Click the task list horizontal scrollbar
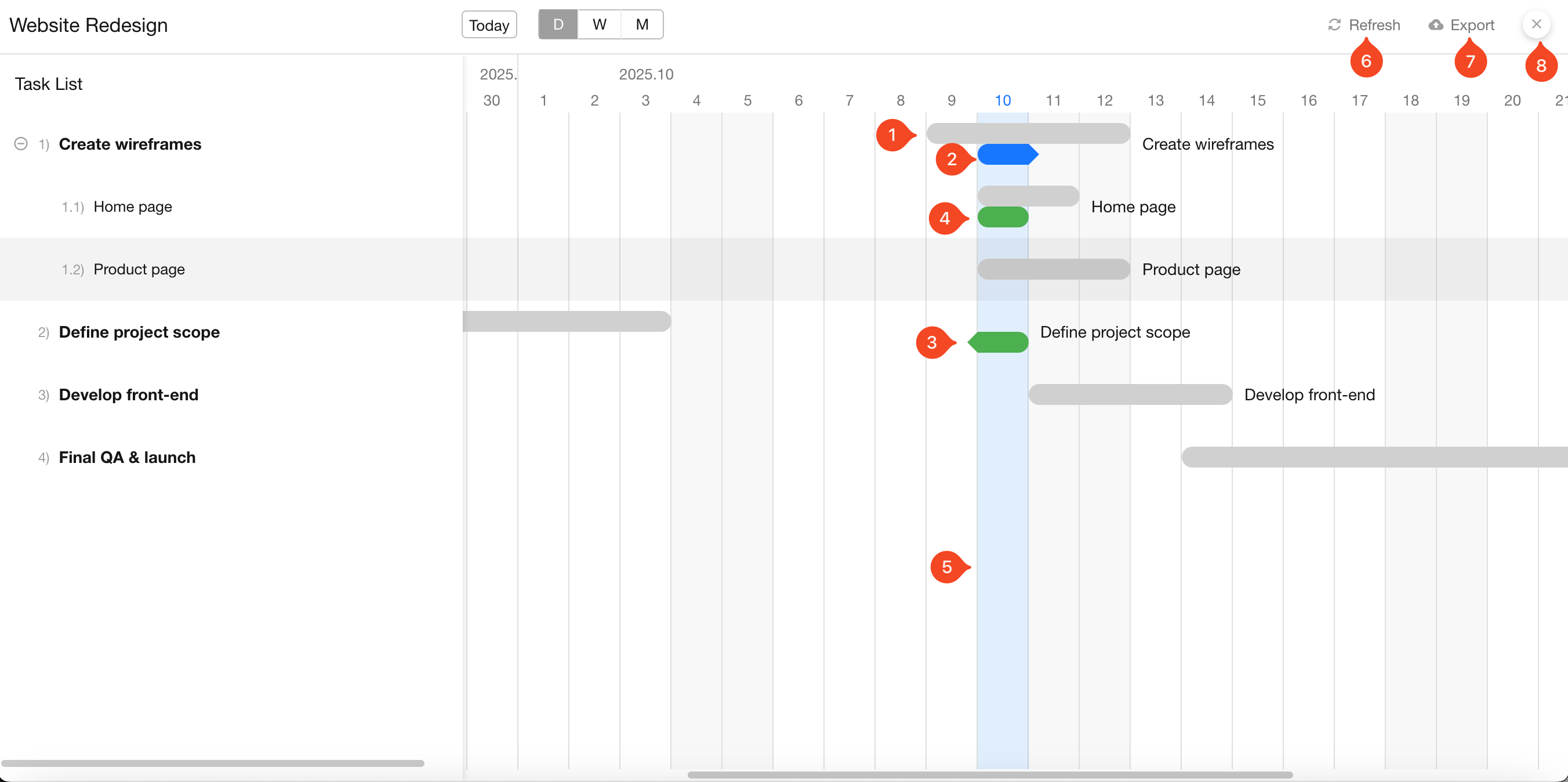The width and height of the screenshot is (1568, 782). (212, 763)
